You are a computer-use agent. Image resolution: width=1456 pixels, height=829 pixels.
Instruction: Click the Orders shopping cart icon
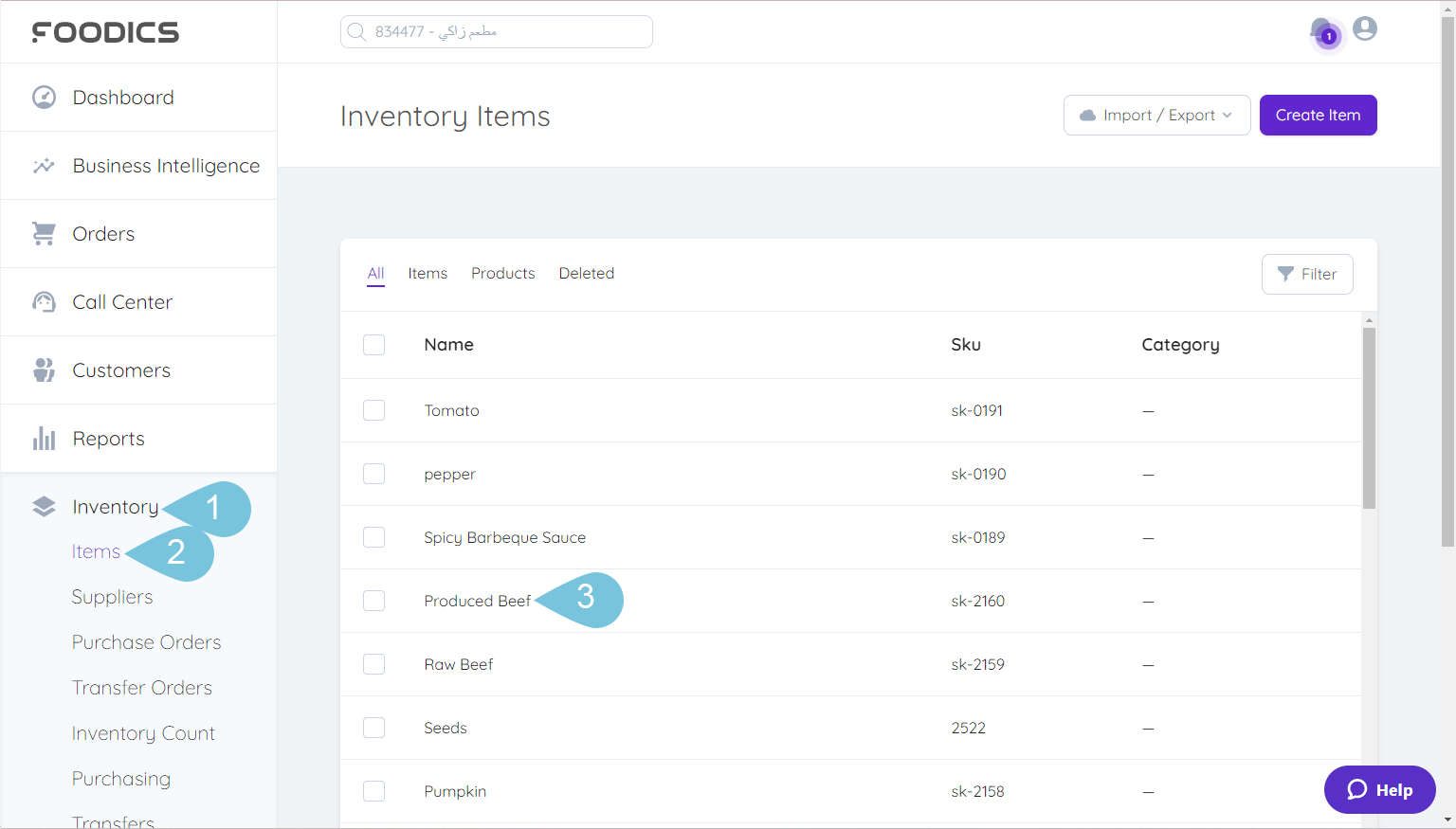(x=44, y=234)
